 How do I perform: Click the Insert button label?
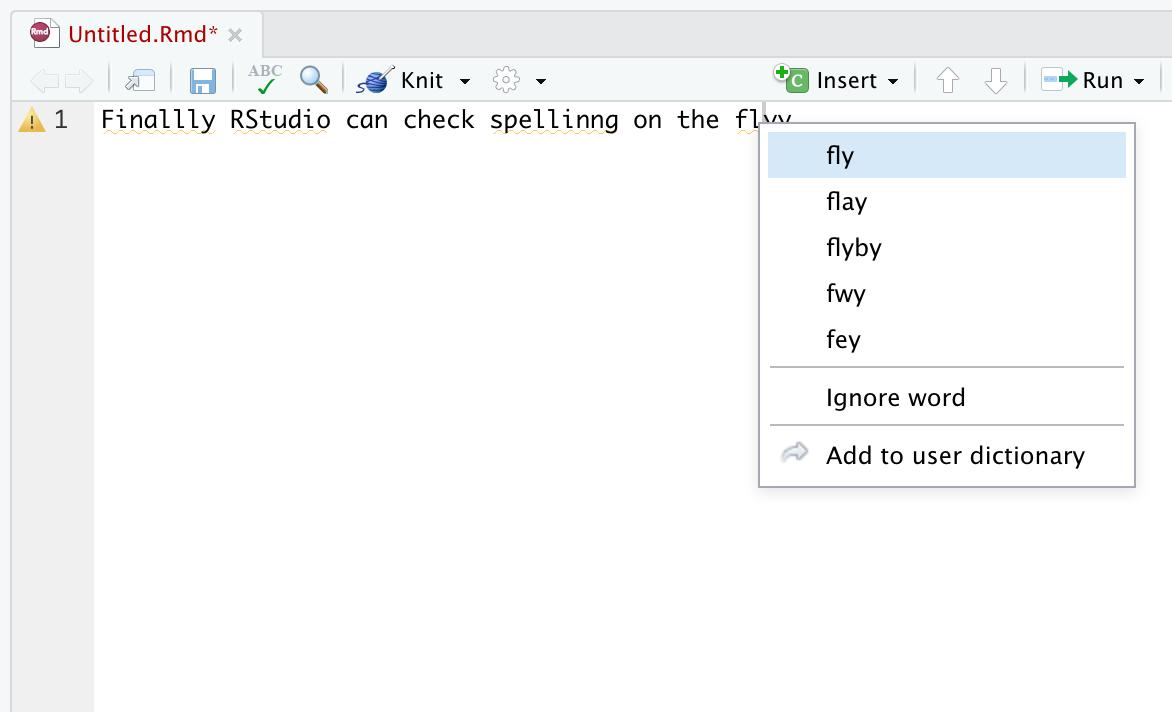pyautogui.click(x=846, y=80)
